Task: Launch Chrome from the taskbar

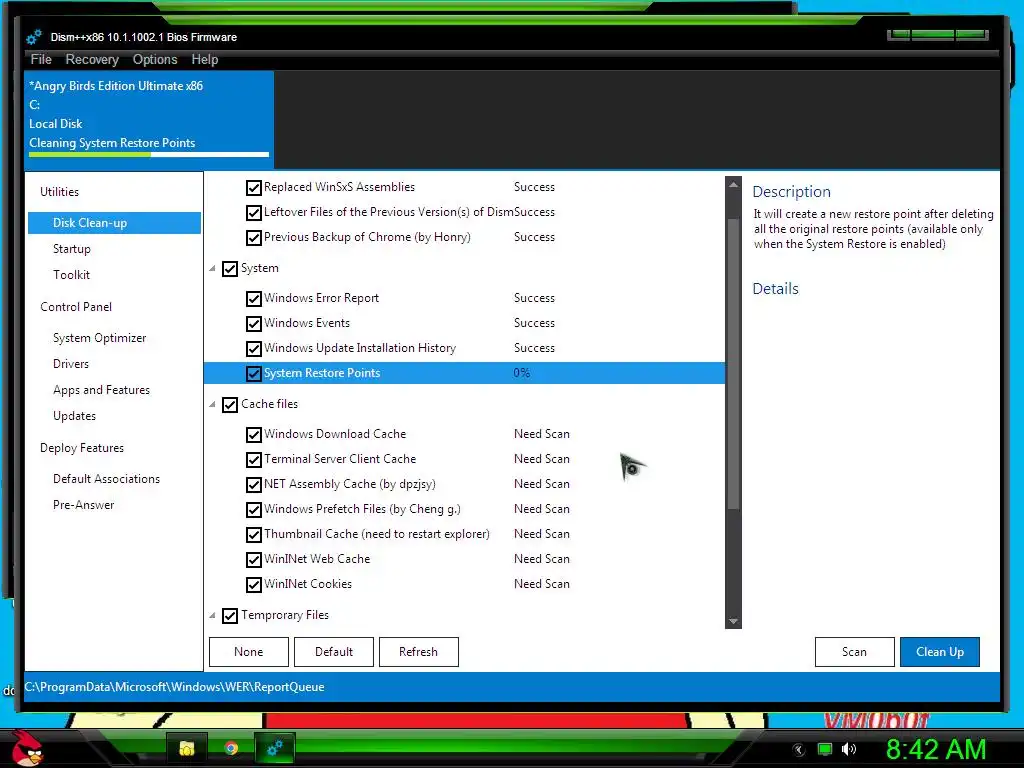Action: [x=231, y=748]
